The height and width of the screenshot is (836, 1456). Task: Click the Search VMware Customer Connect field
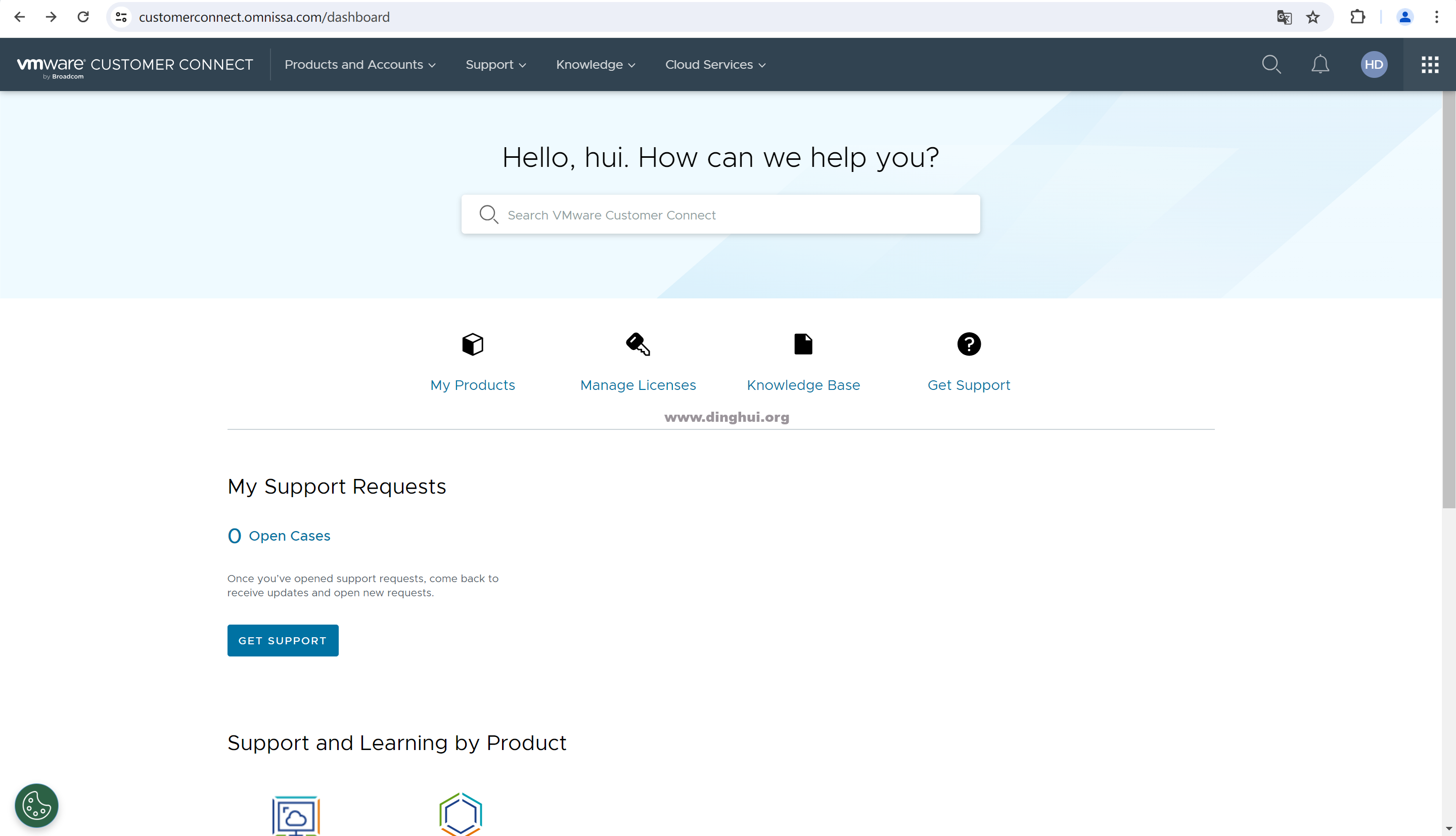coord(720,215)
